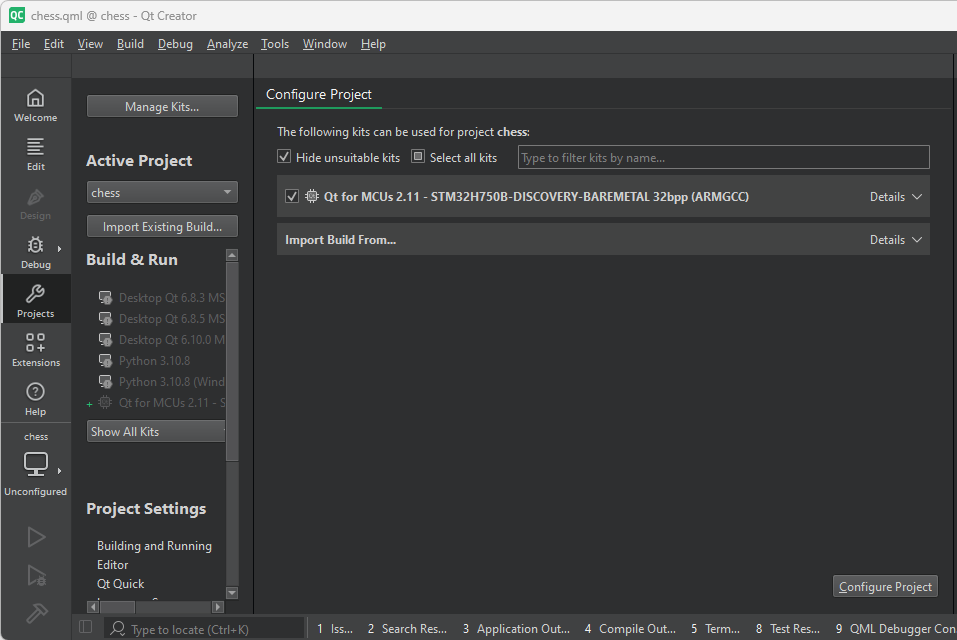Open the Help mode icon
Viewport: 957px width, 640px height.
pyautogui.click(x=35, y=397)
